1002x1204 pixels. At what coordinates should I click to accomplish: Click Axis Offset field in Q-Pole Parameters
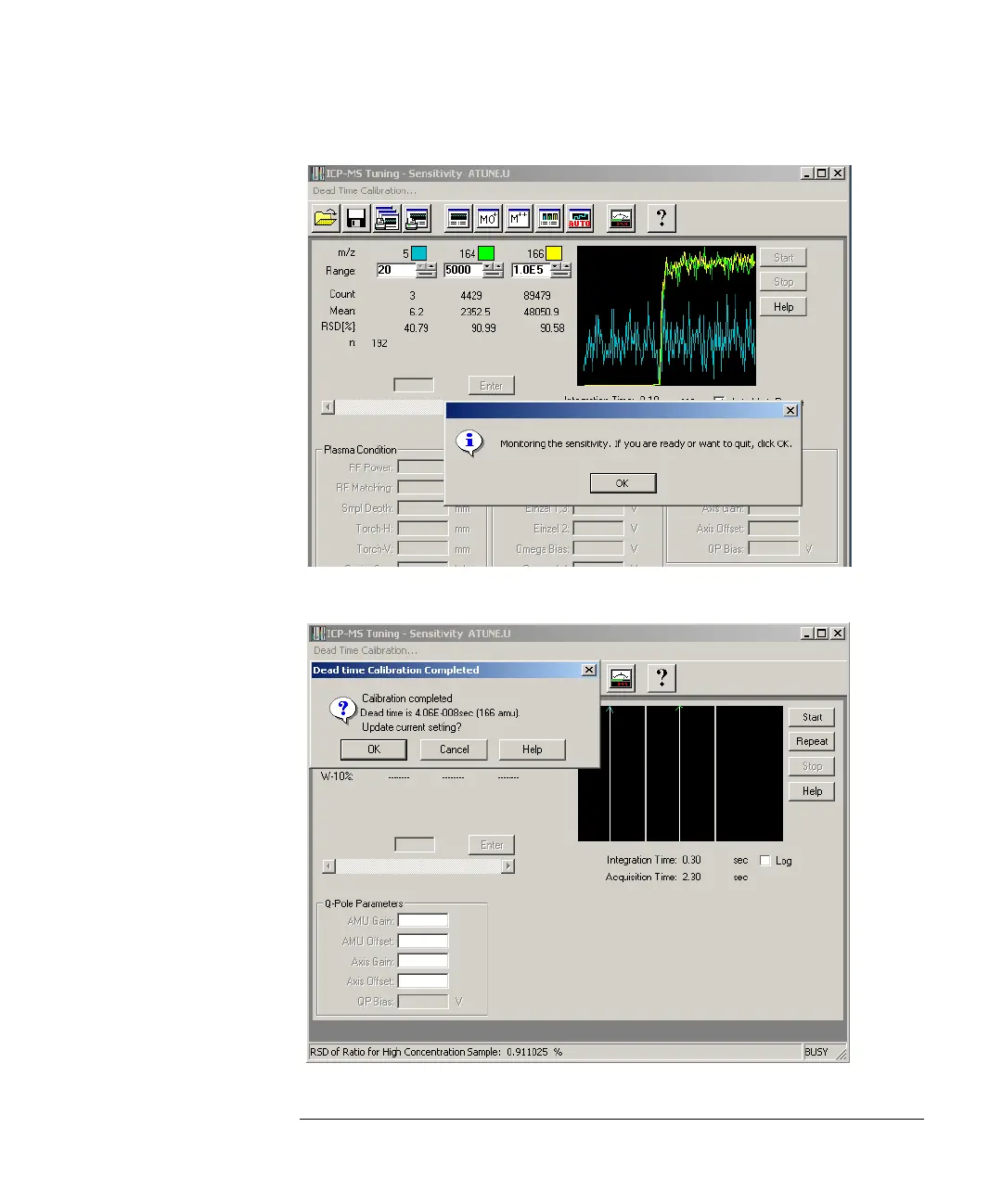[x=423, y=981]
